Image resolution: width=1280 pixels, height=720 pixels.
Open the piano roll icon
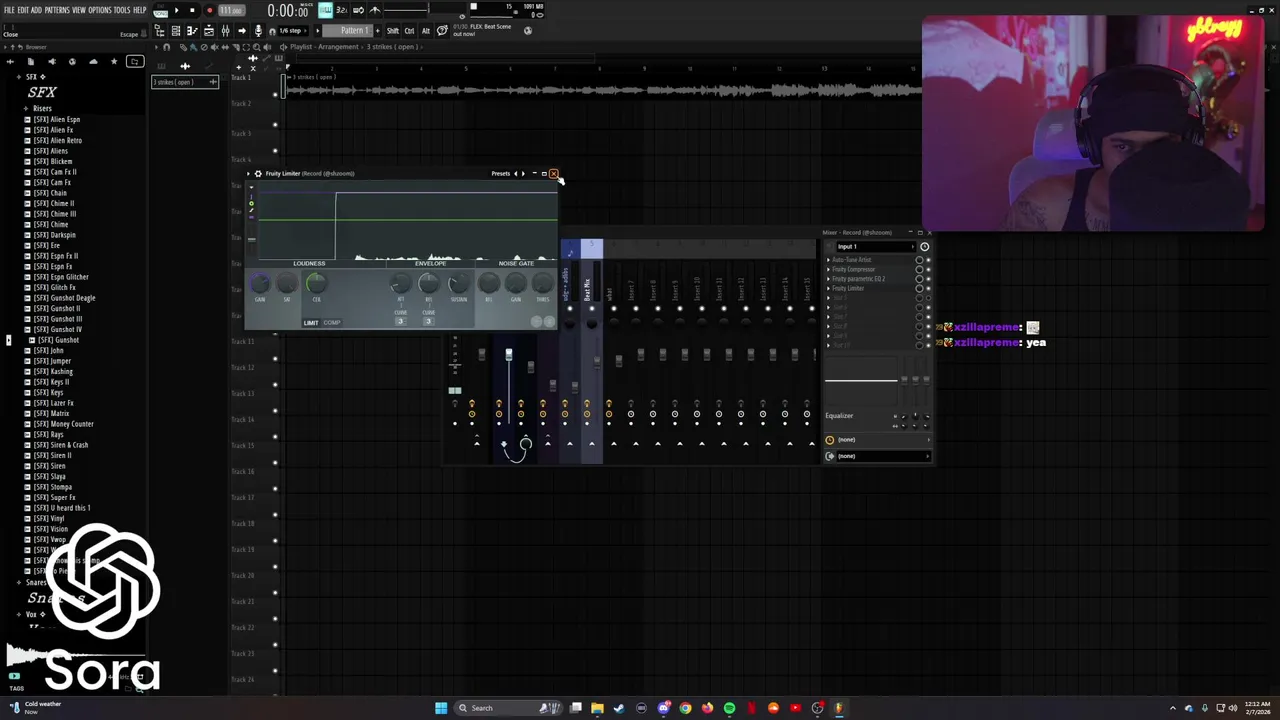pos(192,31)
